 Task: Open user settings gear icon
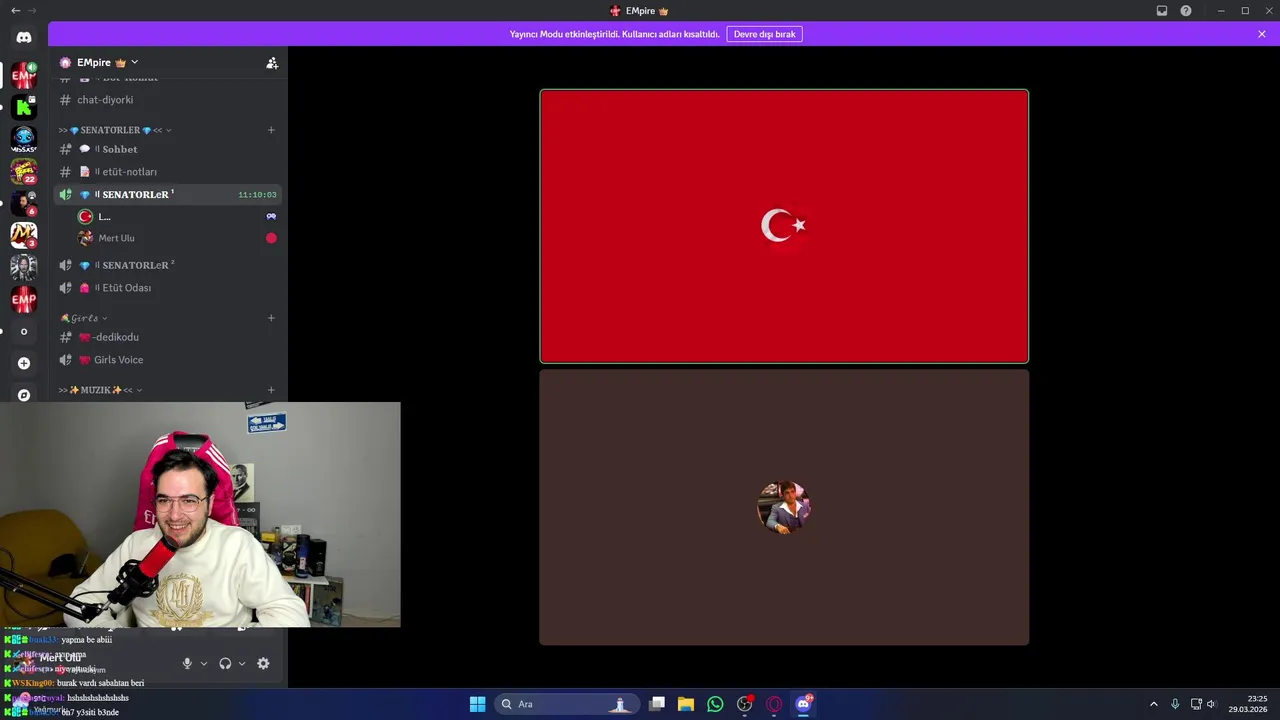pos(263,663)
